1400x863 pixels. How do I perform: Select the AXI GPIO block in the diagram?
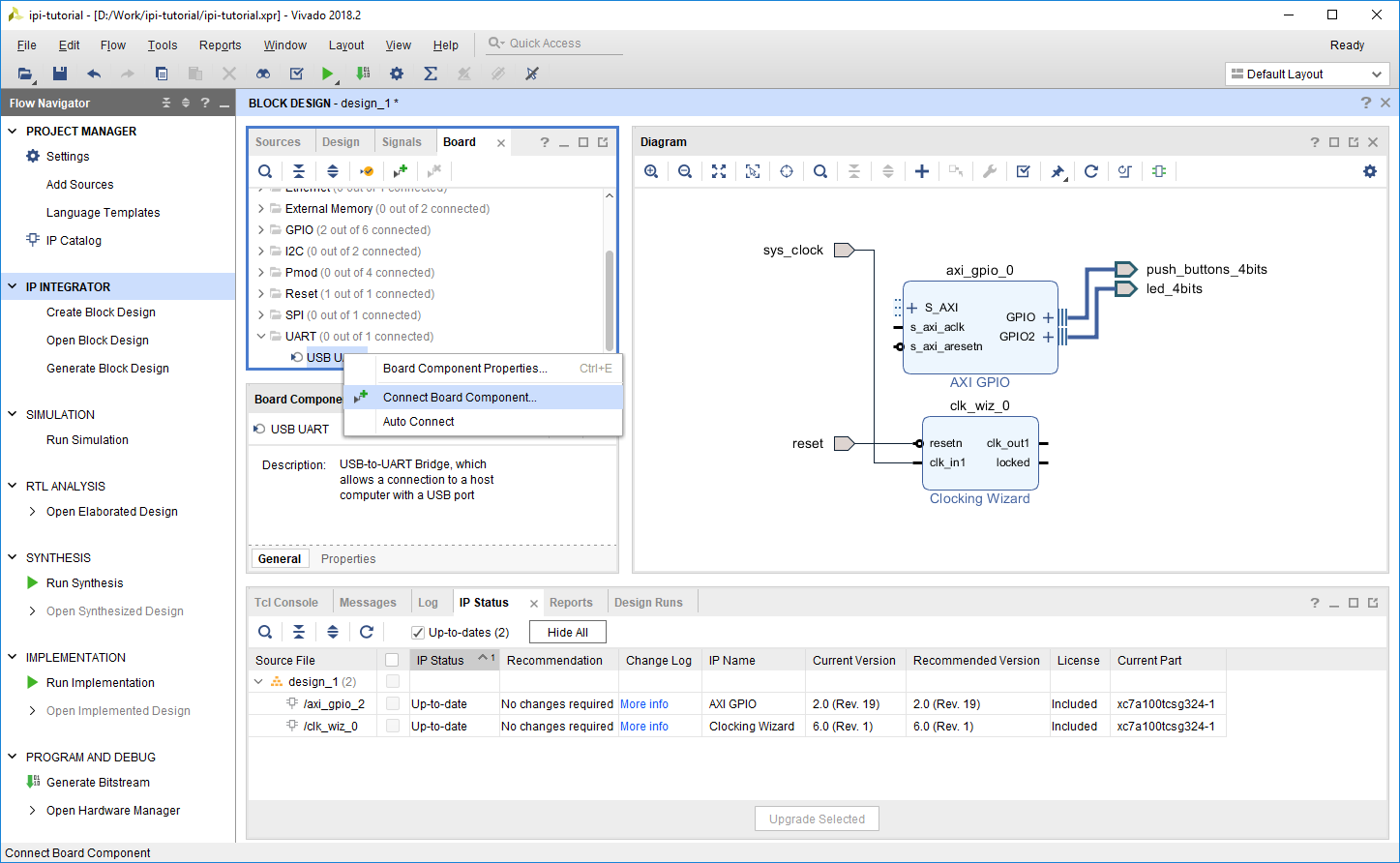[x=980, y=327]
